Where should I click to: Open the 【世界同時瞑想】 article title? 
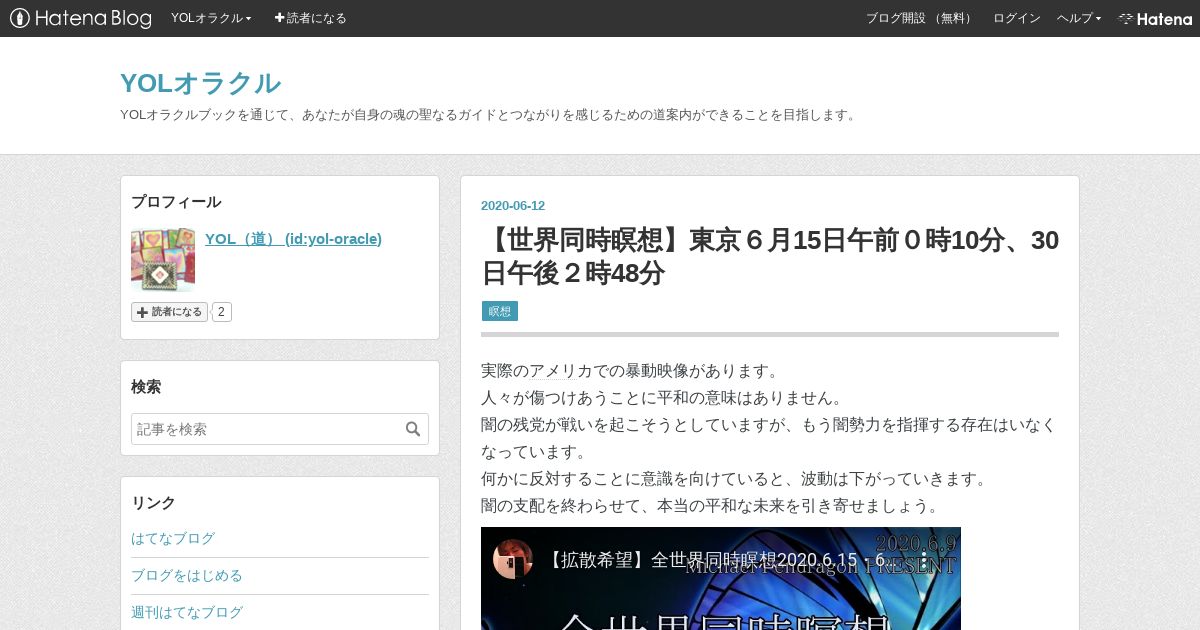[770, 256]
